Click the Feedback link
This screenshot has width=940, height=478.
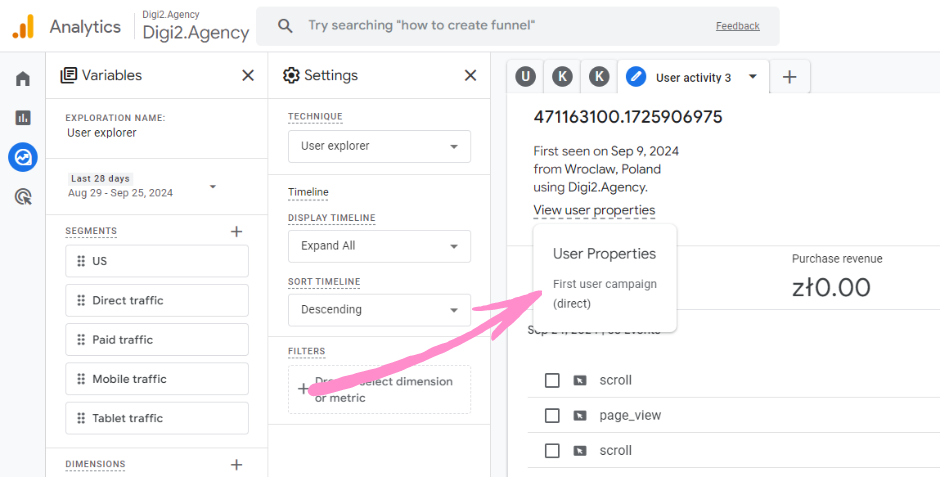pyautogui.click(x=737, y=26)
